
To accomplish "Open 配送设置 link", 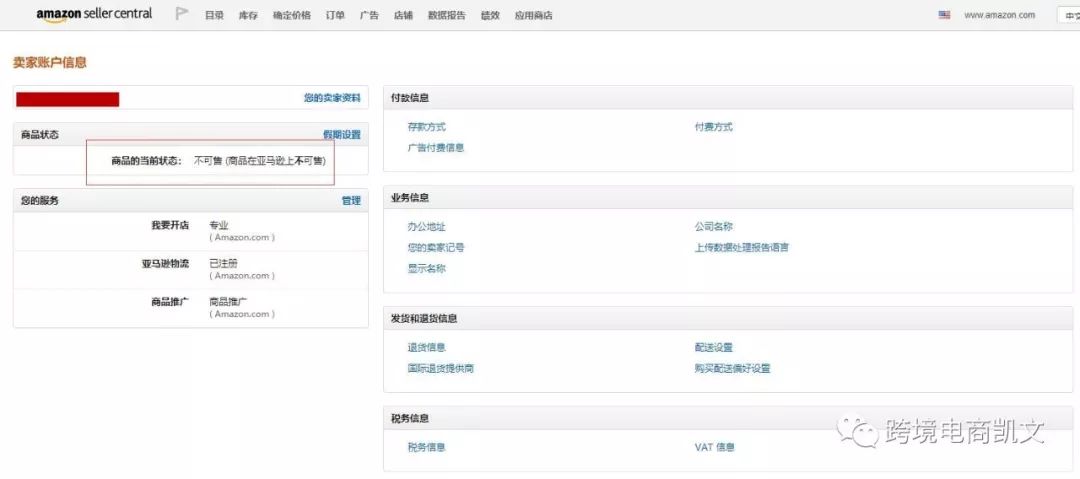I will [714, 347].
